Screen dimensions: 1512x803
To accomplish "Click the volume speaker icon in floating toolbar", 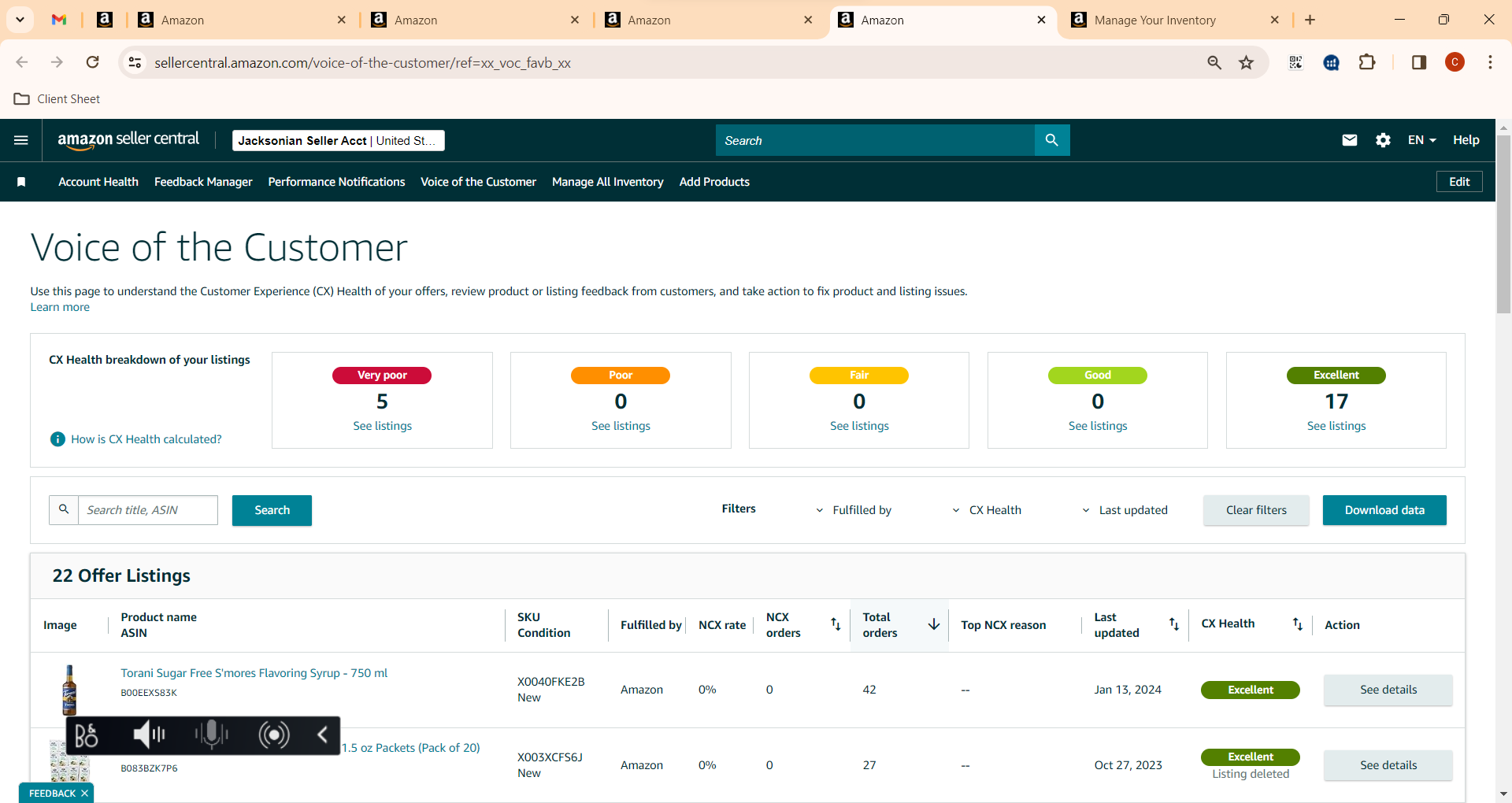I will click(x=149, y=735).
